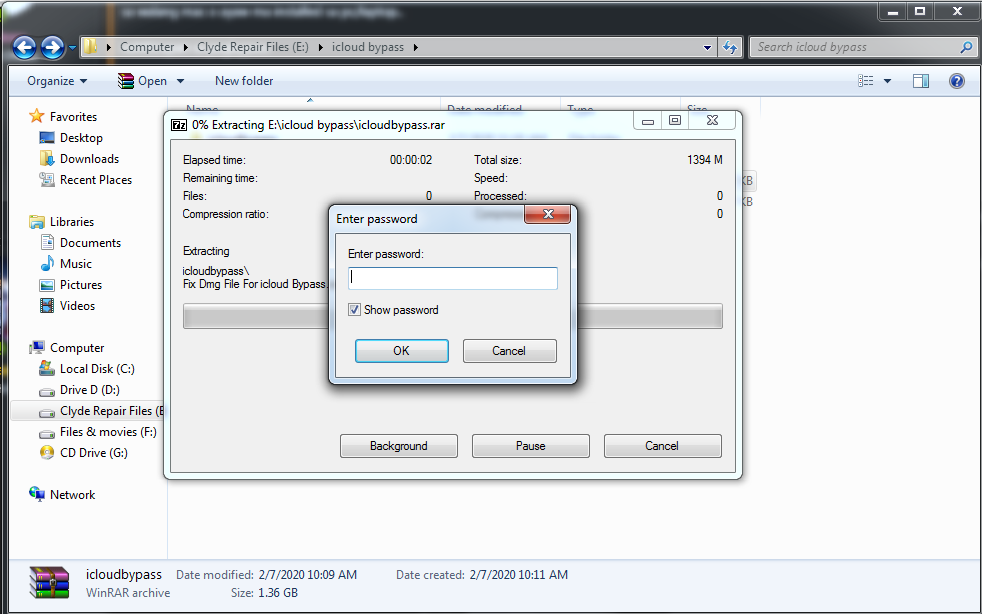Refresh the icloud bypass folder view
This screenshot has width=982, height=614.
[x=730, y=47]
